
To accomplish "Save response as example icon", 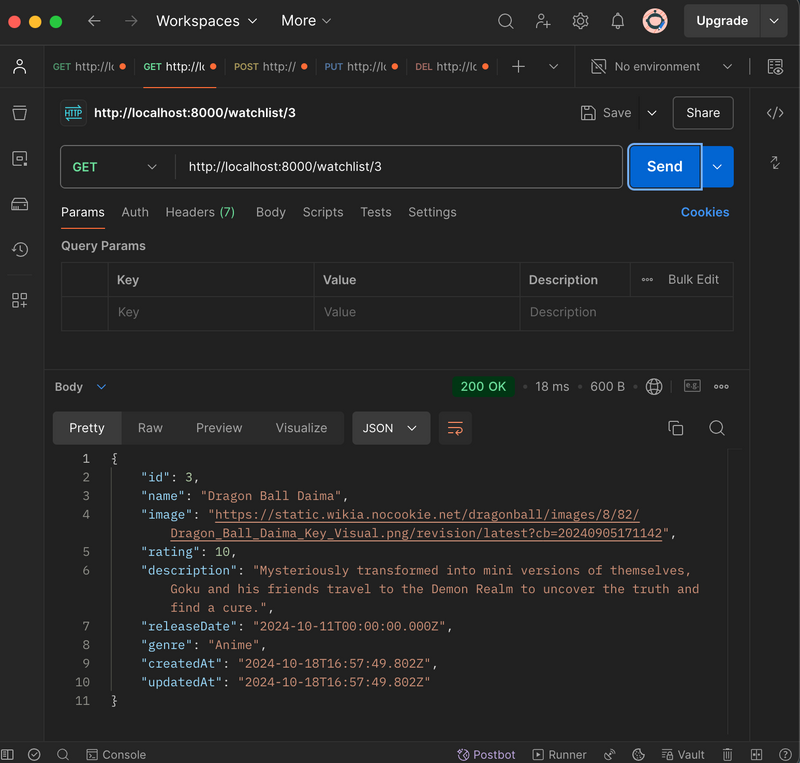I will [x=692, y=386].
